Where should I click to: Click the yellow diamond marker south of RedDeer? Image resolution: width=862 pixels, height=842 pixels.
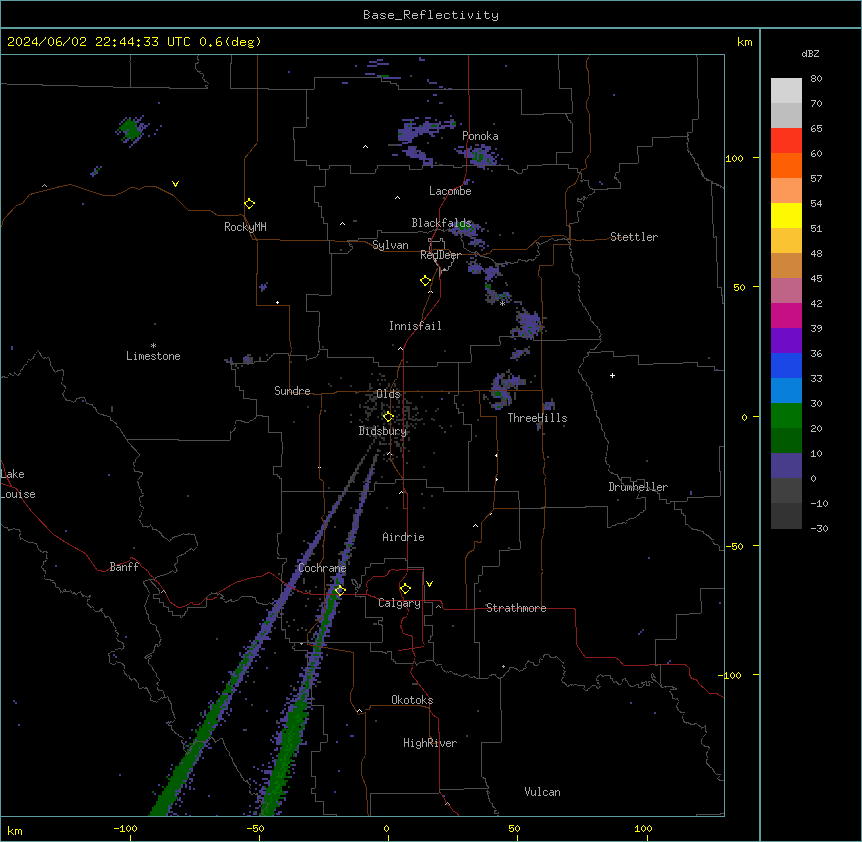coord(426,281)
